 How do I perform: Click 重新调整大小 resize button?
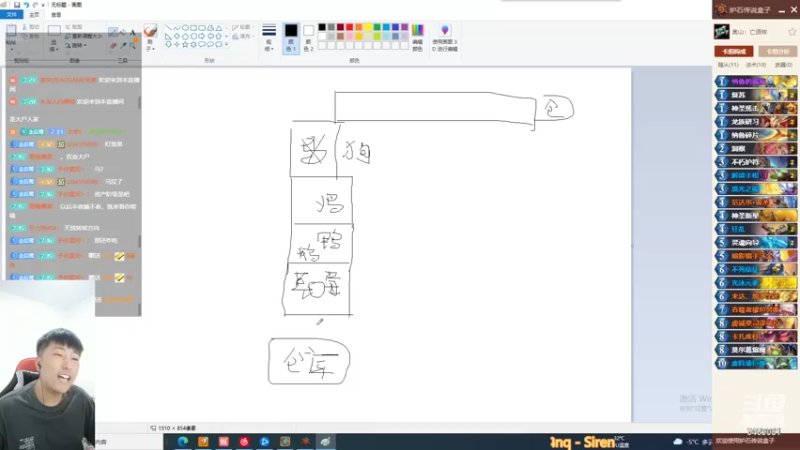[83, 36]
